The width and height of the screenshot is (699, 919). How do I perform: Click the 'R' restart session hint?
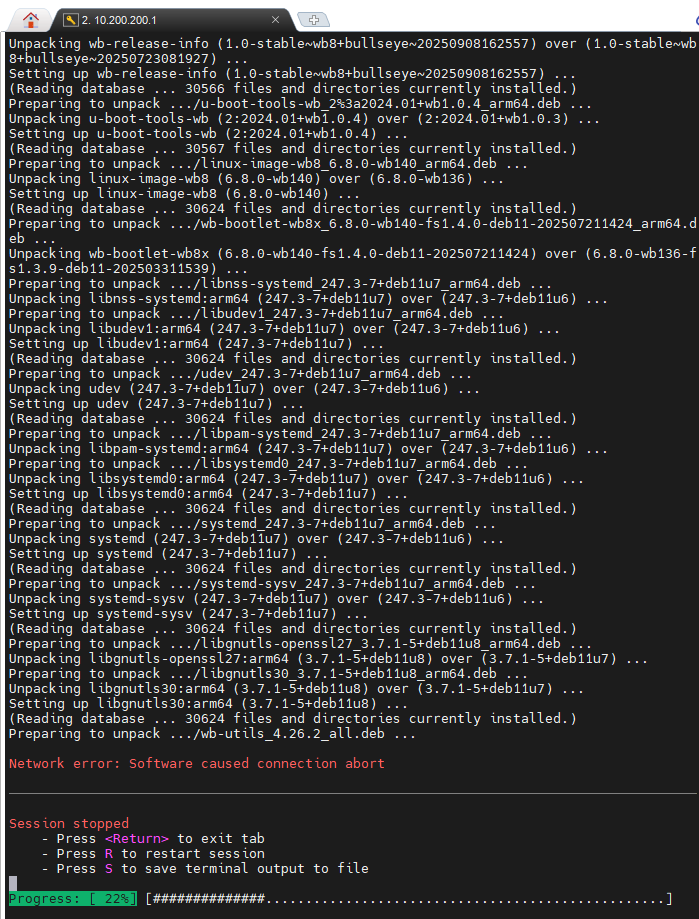point(108,854)
